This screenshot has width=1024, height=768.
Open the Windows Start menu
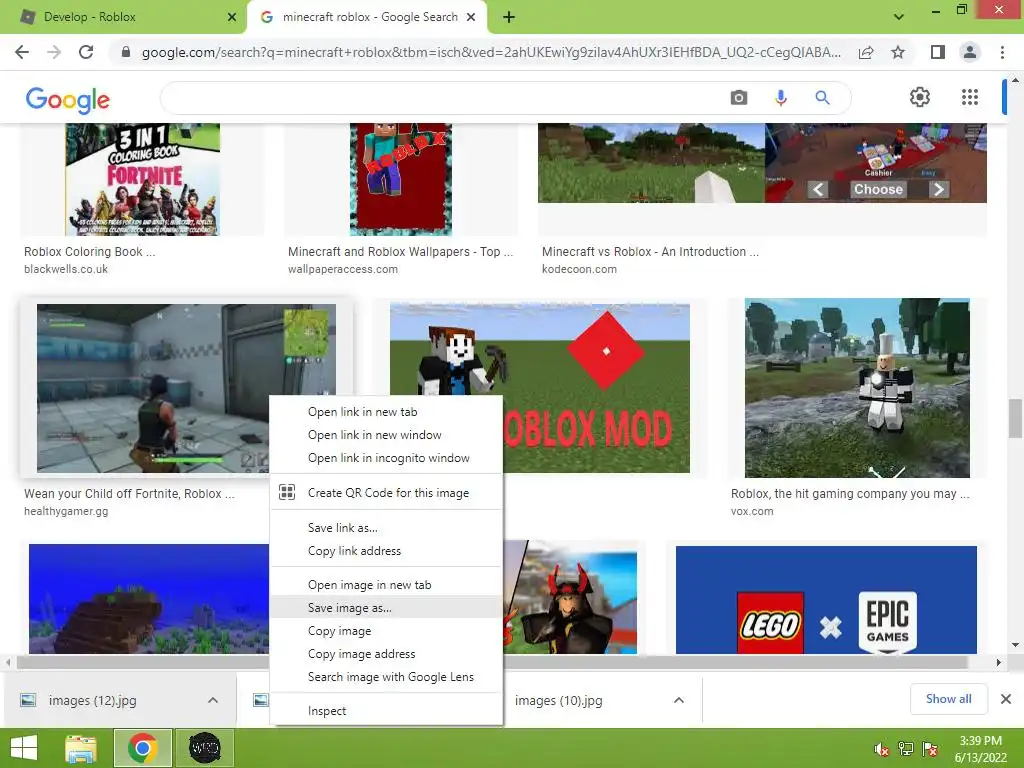24,748
